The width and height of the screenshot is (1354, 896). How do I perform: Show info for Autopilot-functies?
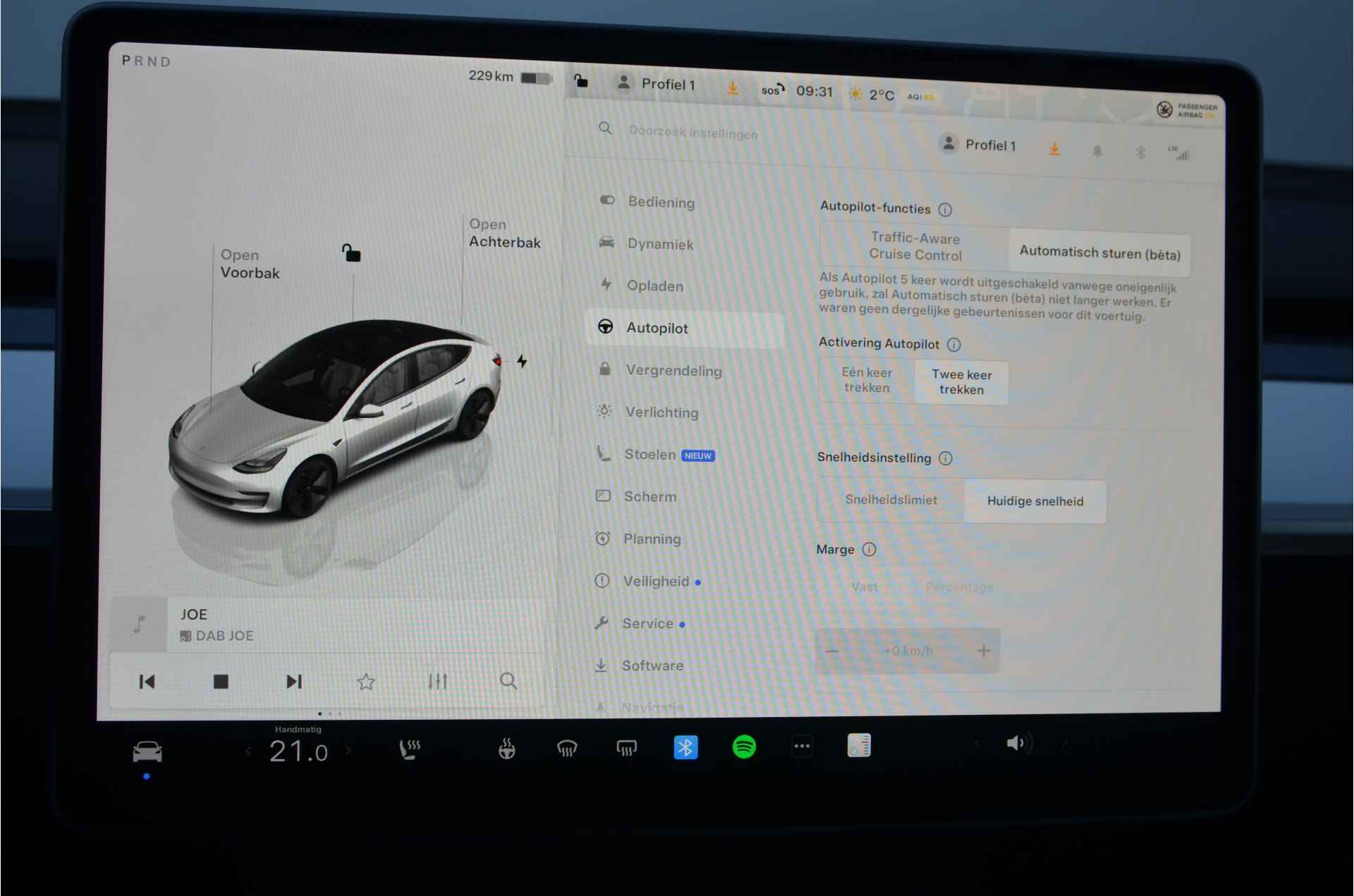[945, 209]
